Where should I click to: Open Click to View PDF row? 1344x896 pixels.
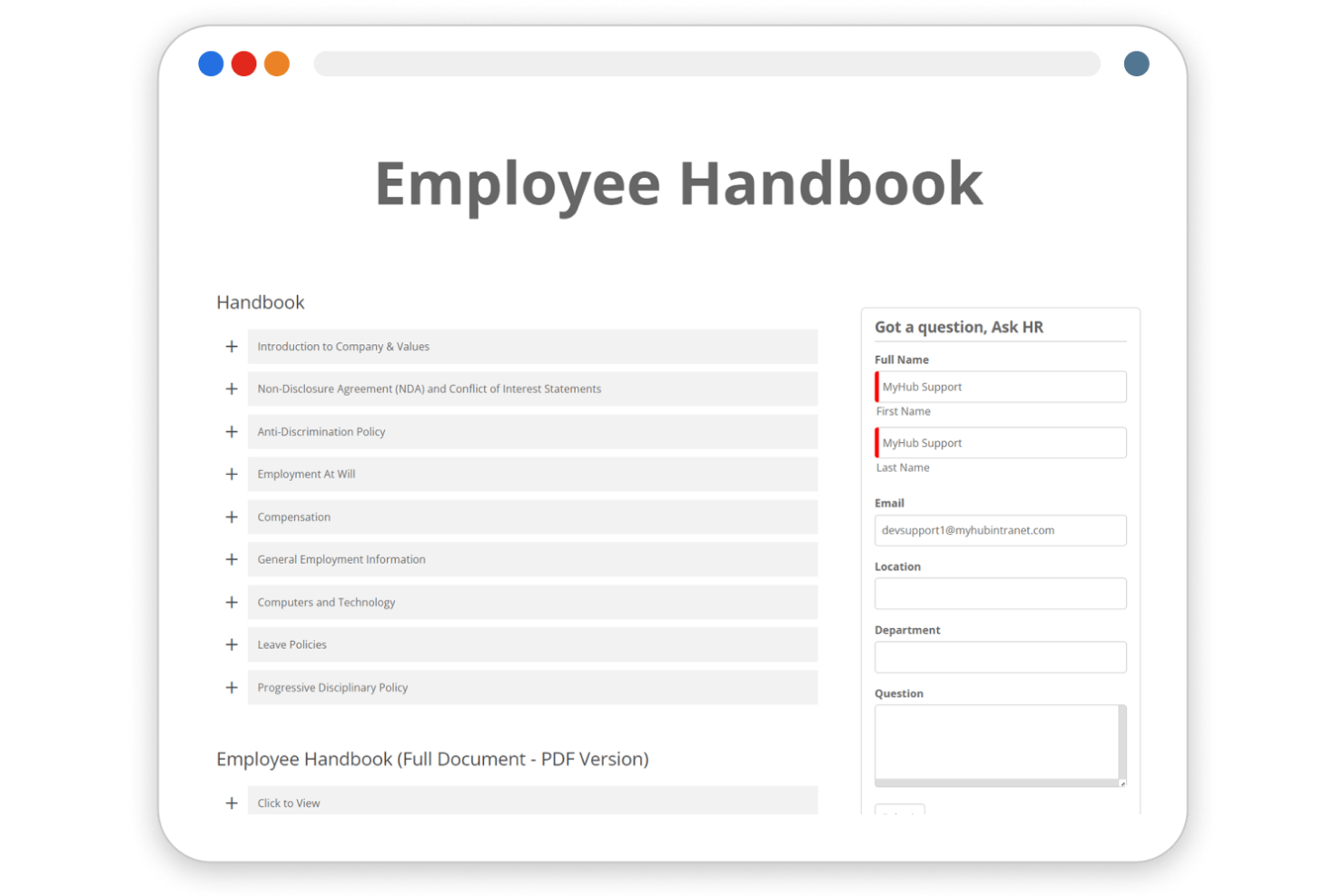coord(532,801)
